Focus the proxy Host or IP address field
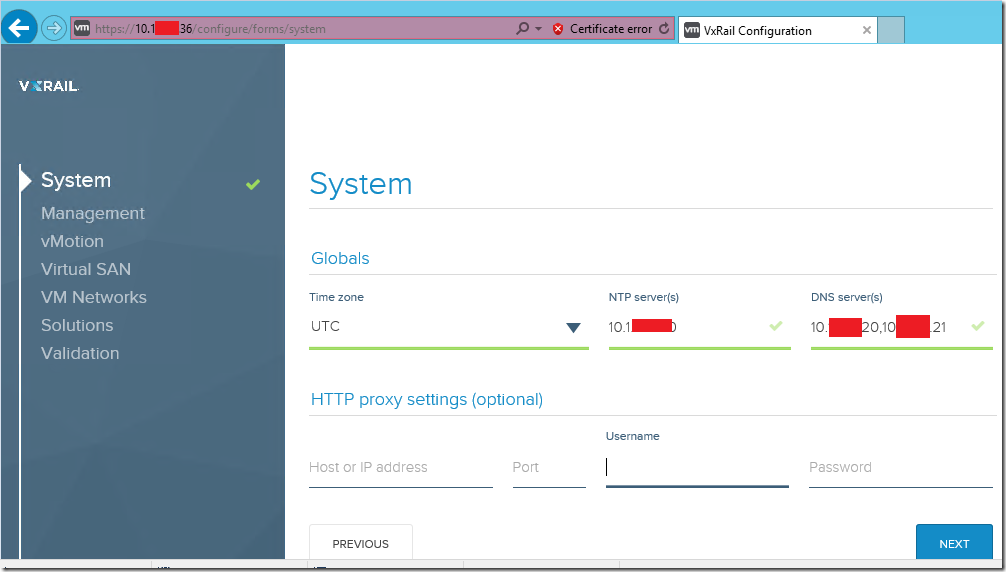 coord(401,467)
